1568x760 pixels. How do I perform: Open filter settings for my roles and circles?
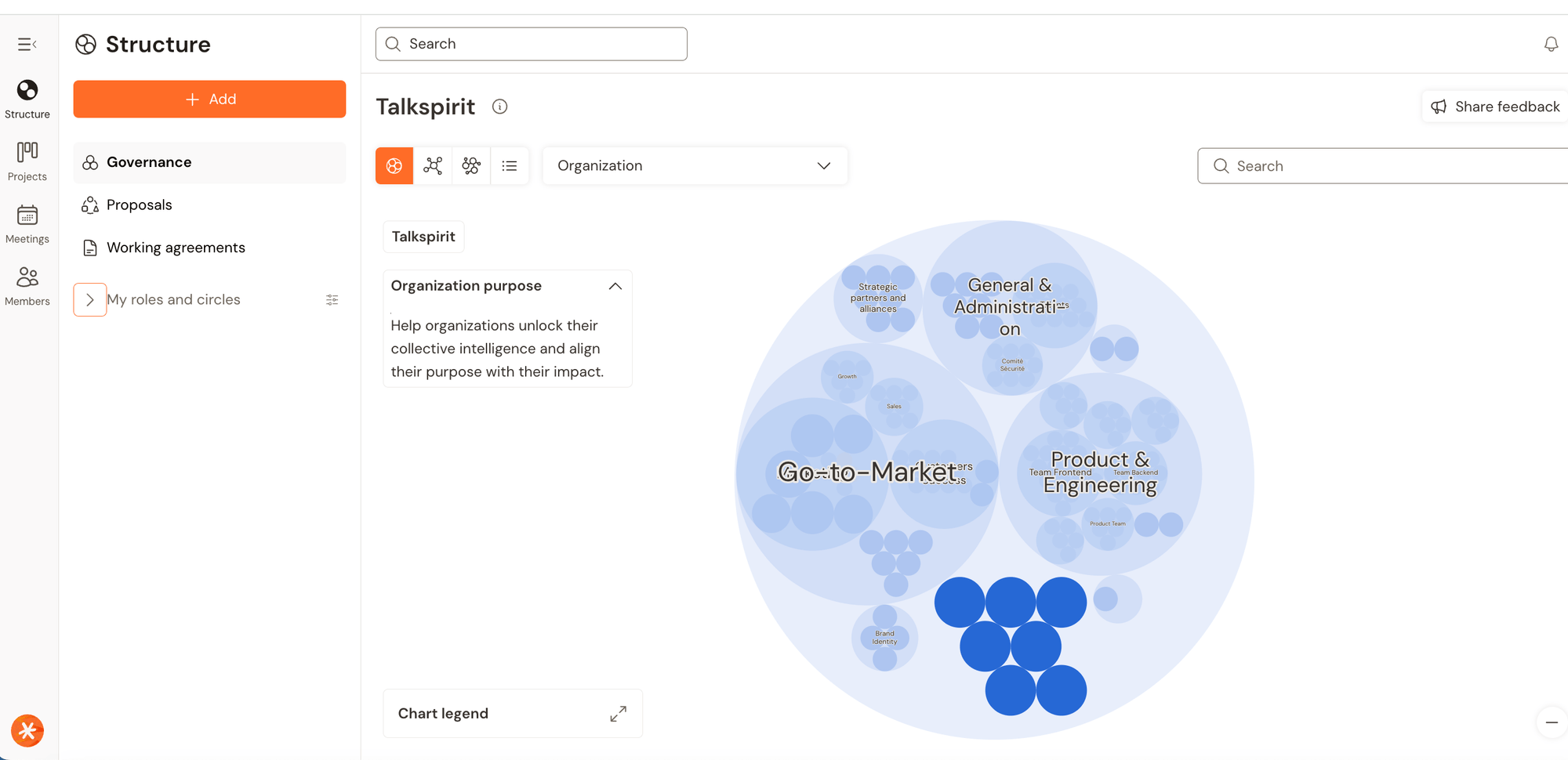(x=332, y=299)
